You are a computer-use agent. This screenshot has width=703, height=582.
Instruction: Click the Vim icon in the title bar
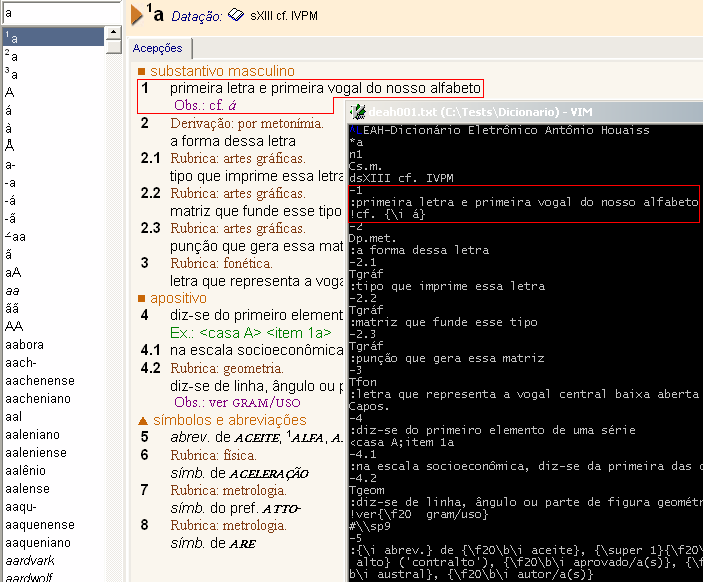pos(357,112)
